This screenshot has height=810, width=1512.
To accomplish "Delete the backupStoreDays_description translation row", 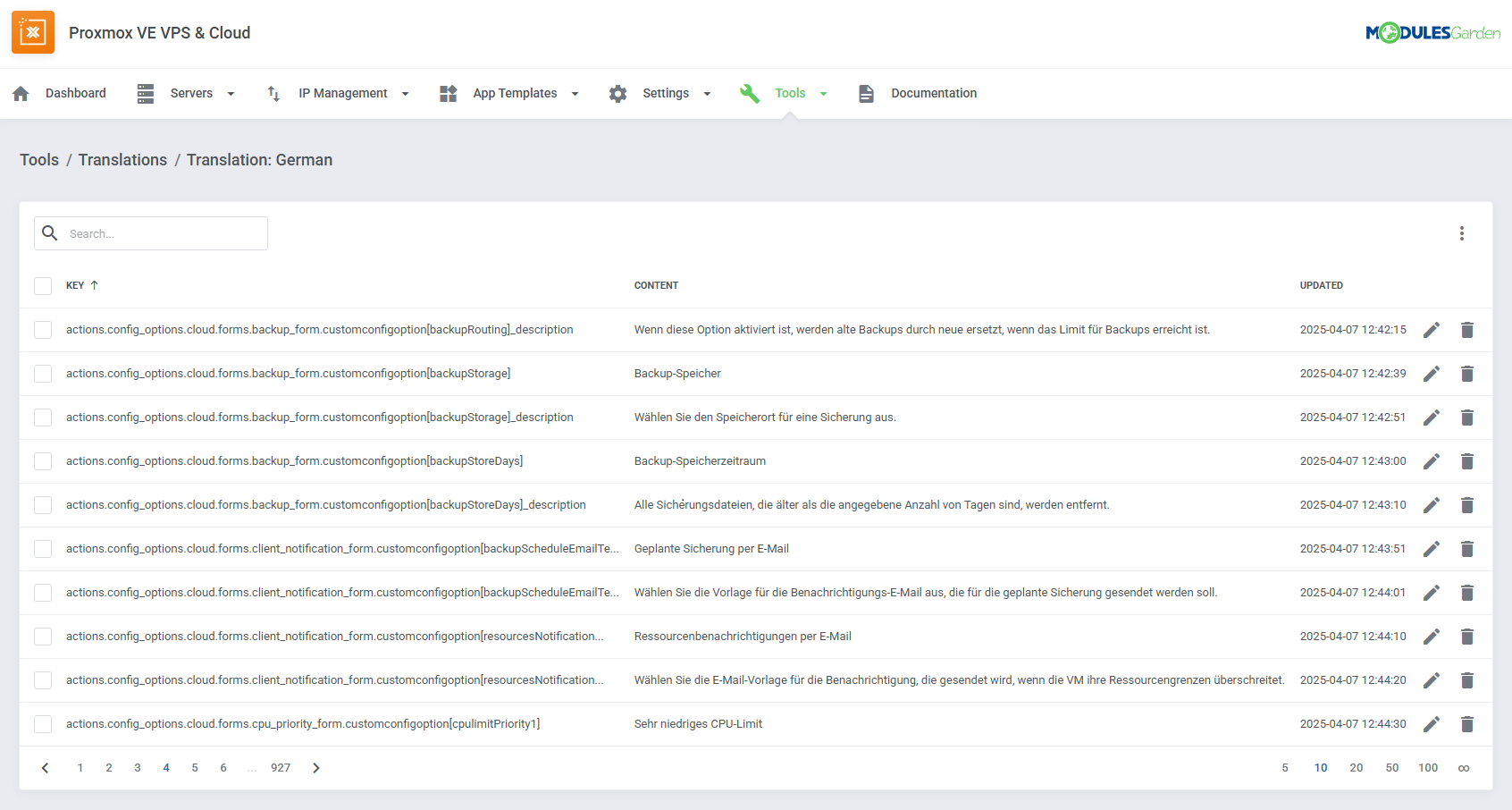I will pos(1467,505).
